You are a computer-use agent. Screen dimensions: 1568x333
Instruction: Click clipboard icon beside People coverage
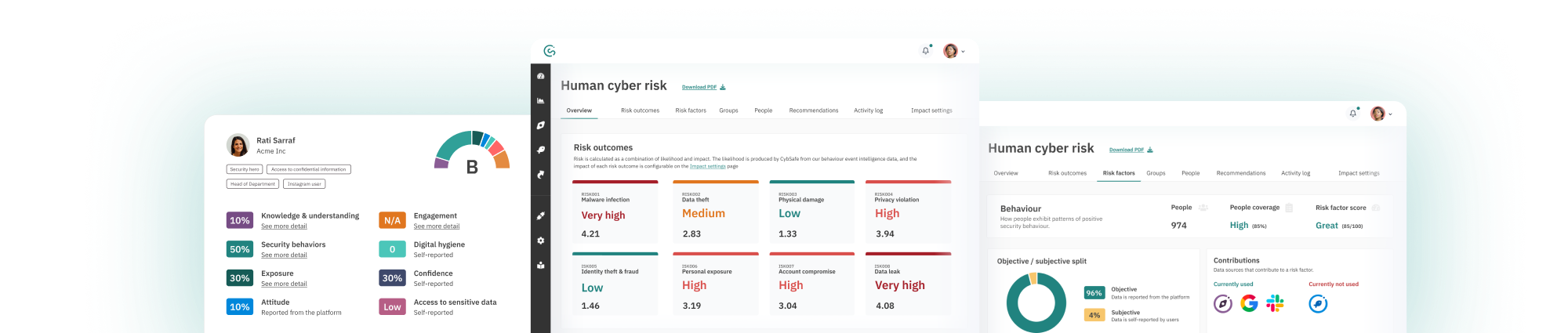click(1289, 208)
